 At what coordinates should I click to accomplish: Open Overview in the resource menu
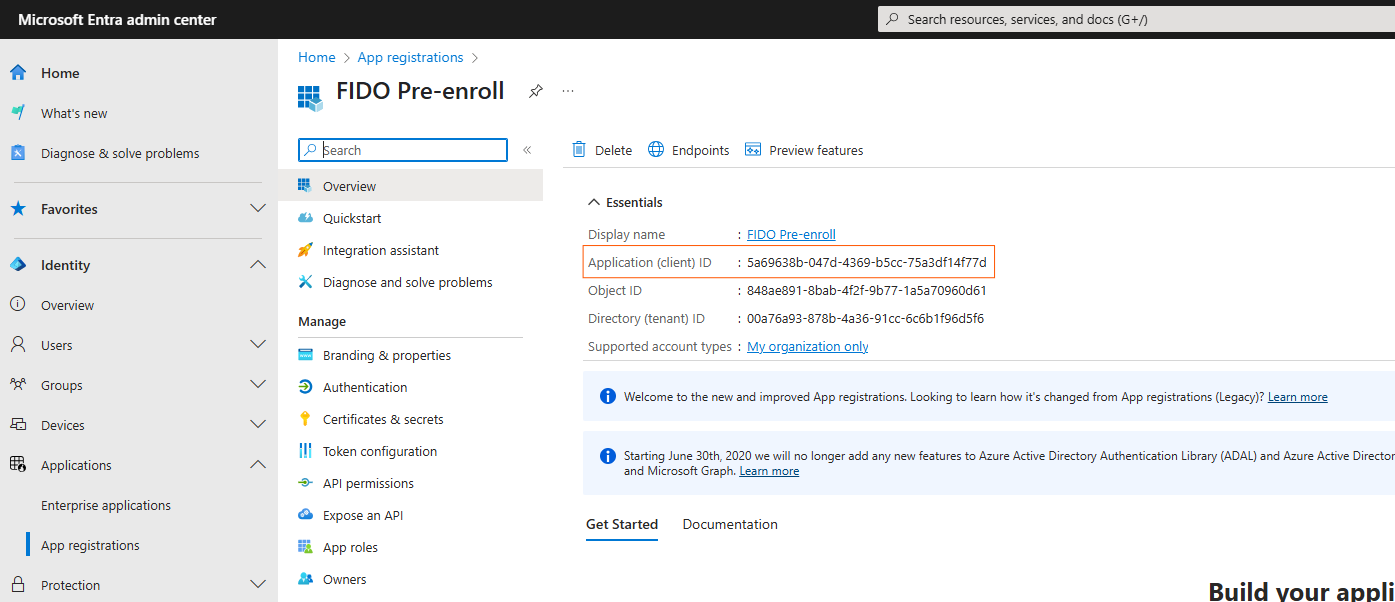tap(411, 186)
